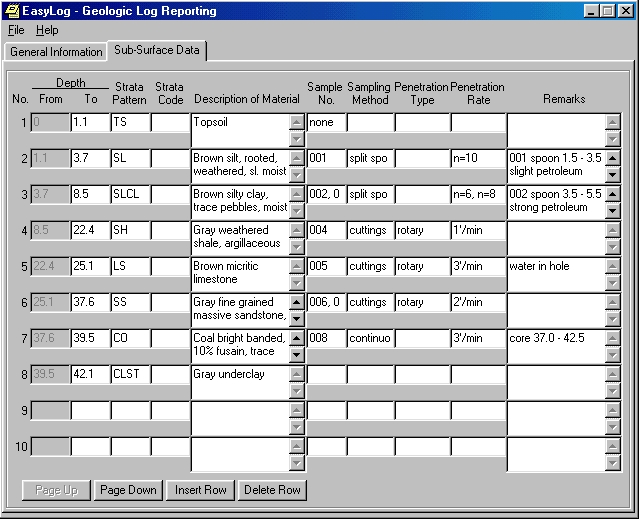Click the 2'/min penetration rate field
This screenshot has width=639, height=519.
click(x=478, y=302)
